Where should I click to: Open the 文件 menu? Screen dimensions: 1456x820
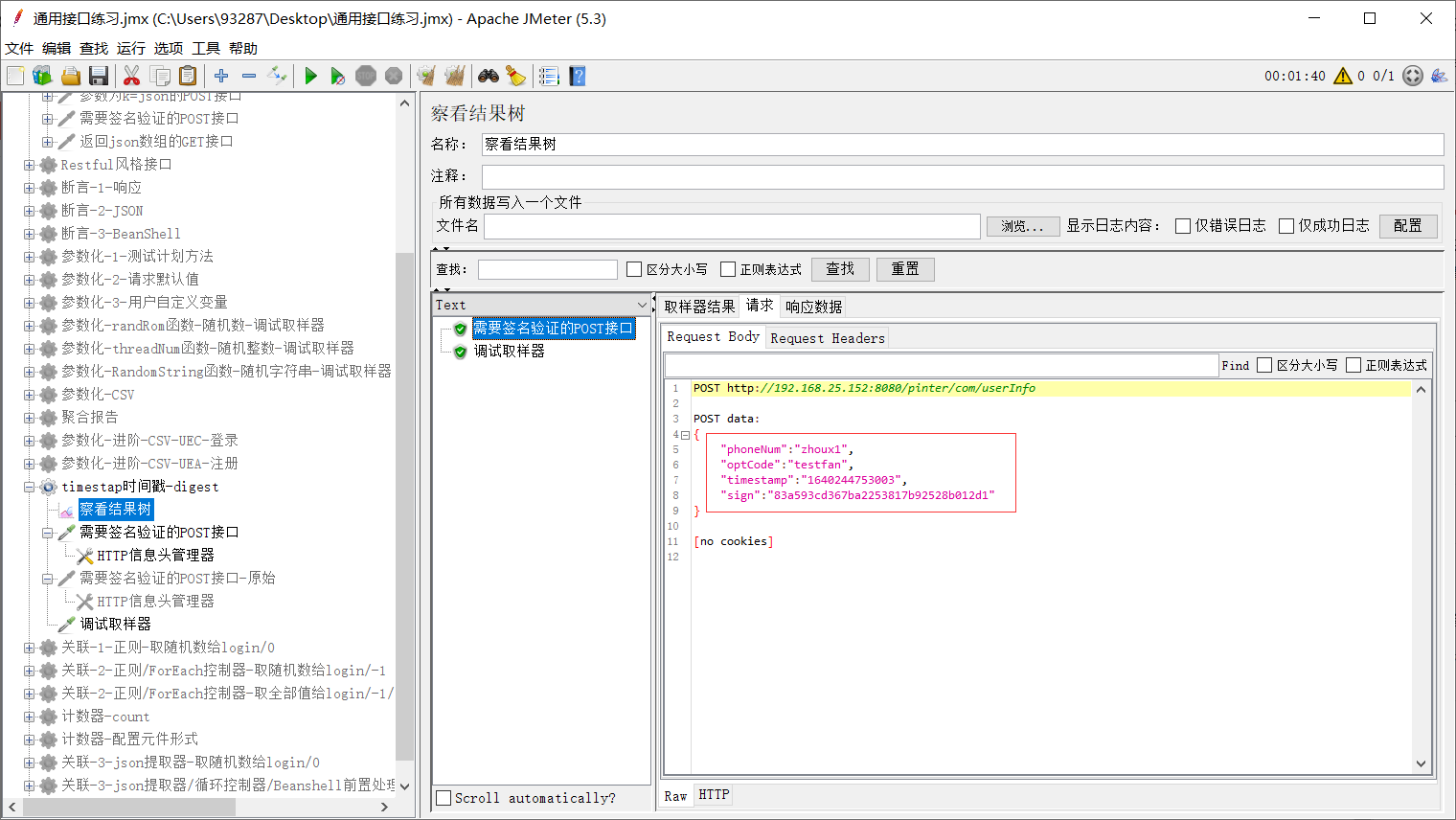click(x=19, y=48)
